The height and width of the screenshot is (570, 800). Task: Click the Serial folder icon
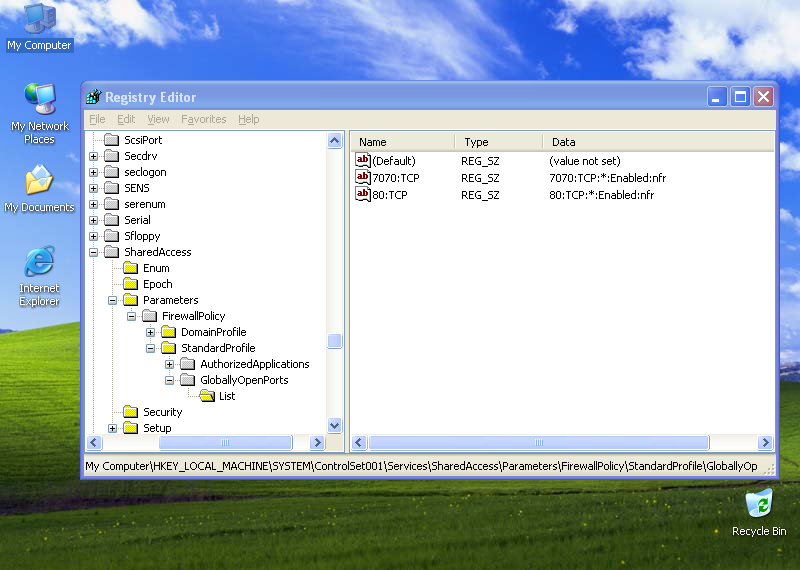[112, 220]
